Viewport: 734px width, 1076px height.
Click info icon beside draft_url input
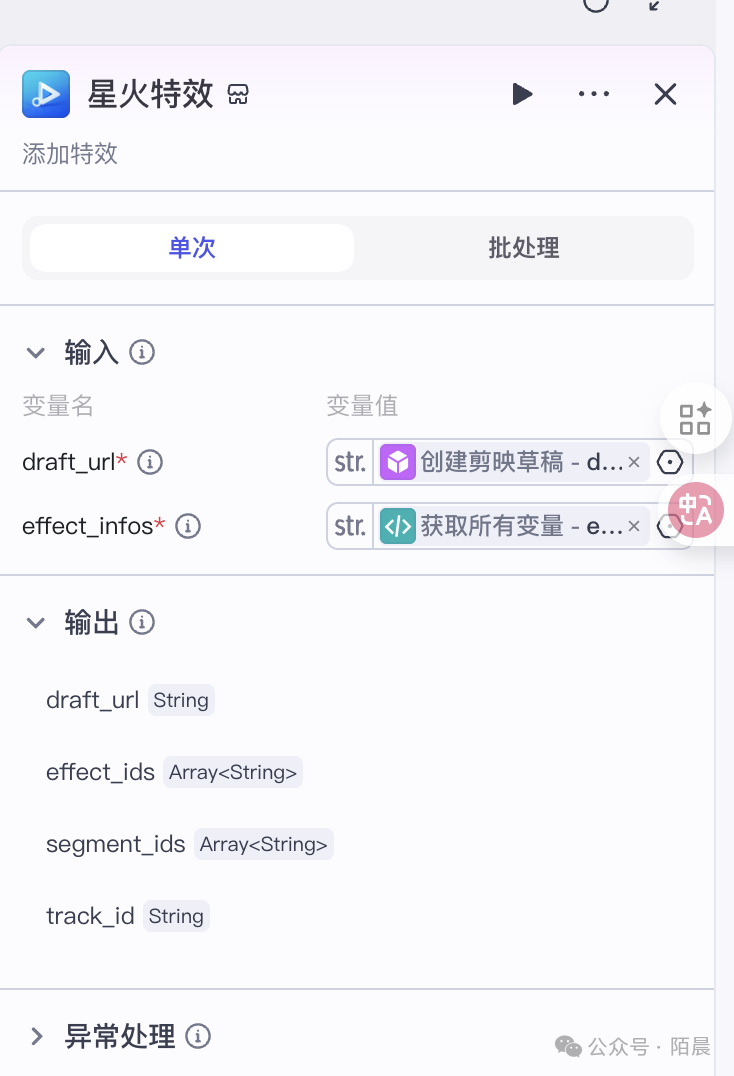click(150, 462)
